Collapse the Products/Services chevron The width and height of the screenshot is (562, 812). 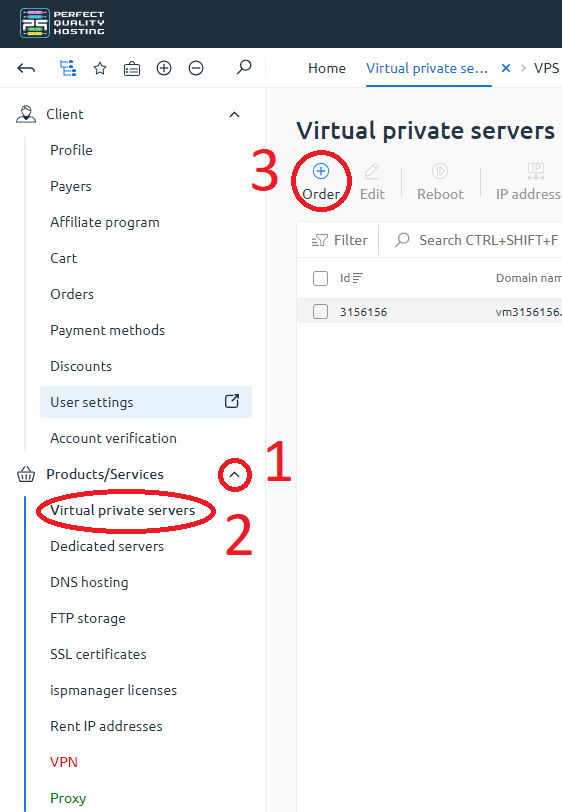coord(234,474)
